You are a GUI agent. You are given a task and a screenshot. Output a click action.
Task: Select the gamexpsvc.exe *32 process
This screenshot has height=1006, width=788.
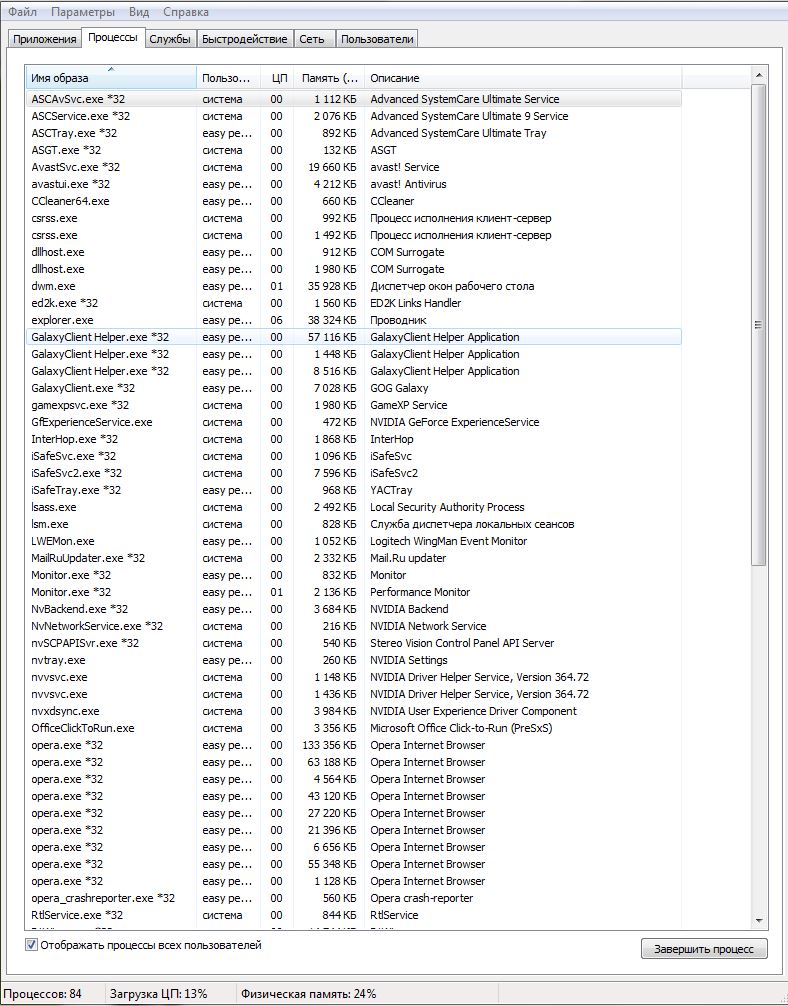(x=354, y=405)
